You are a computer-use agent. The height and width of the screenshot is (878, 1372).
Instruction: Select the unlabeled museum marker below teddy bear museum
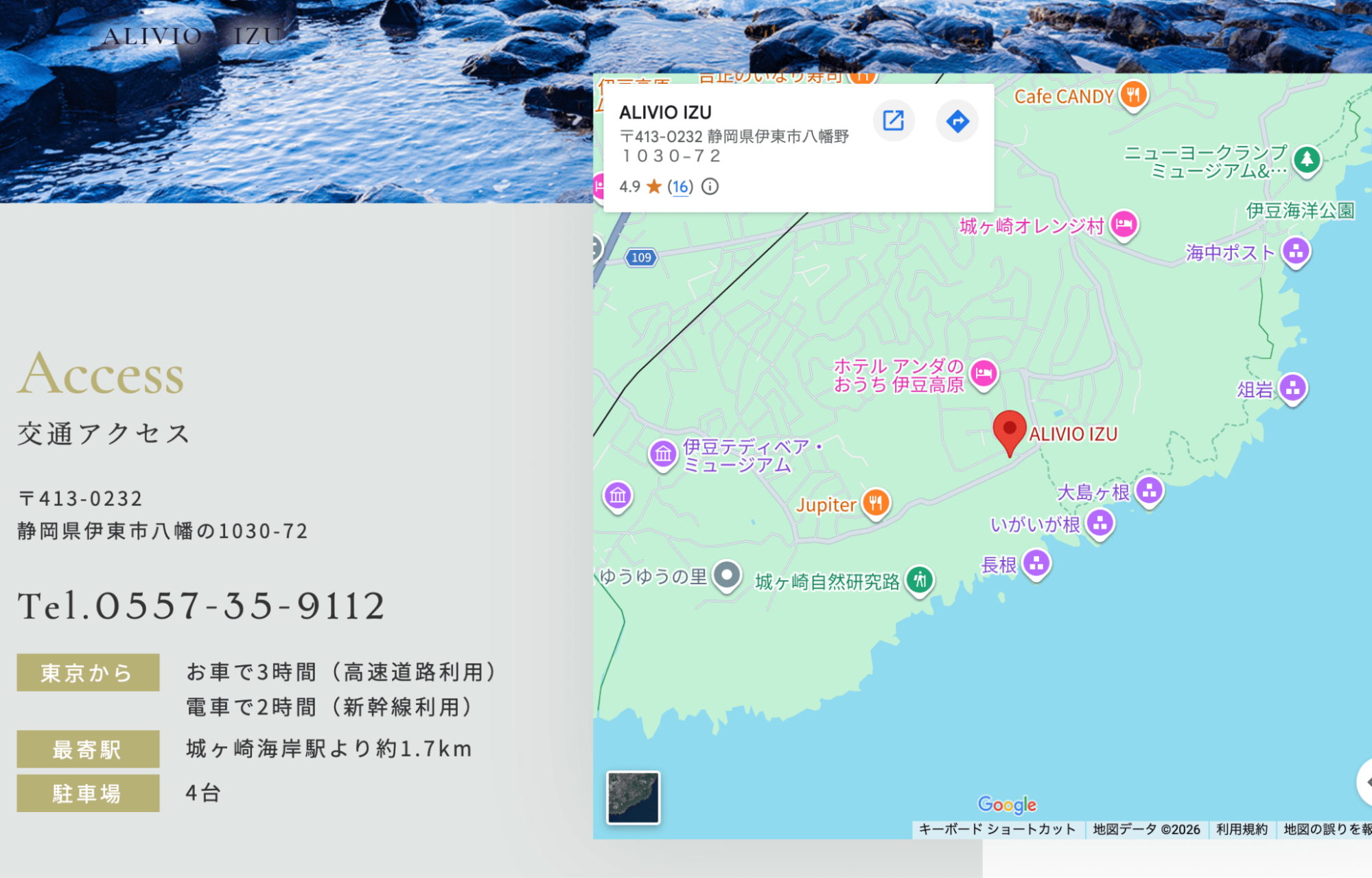[618, 496]
